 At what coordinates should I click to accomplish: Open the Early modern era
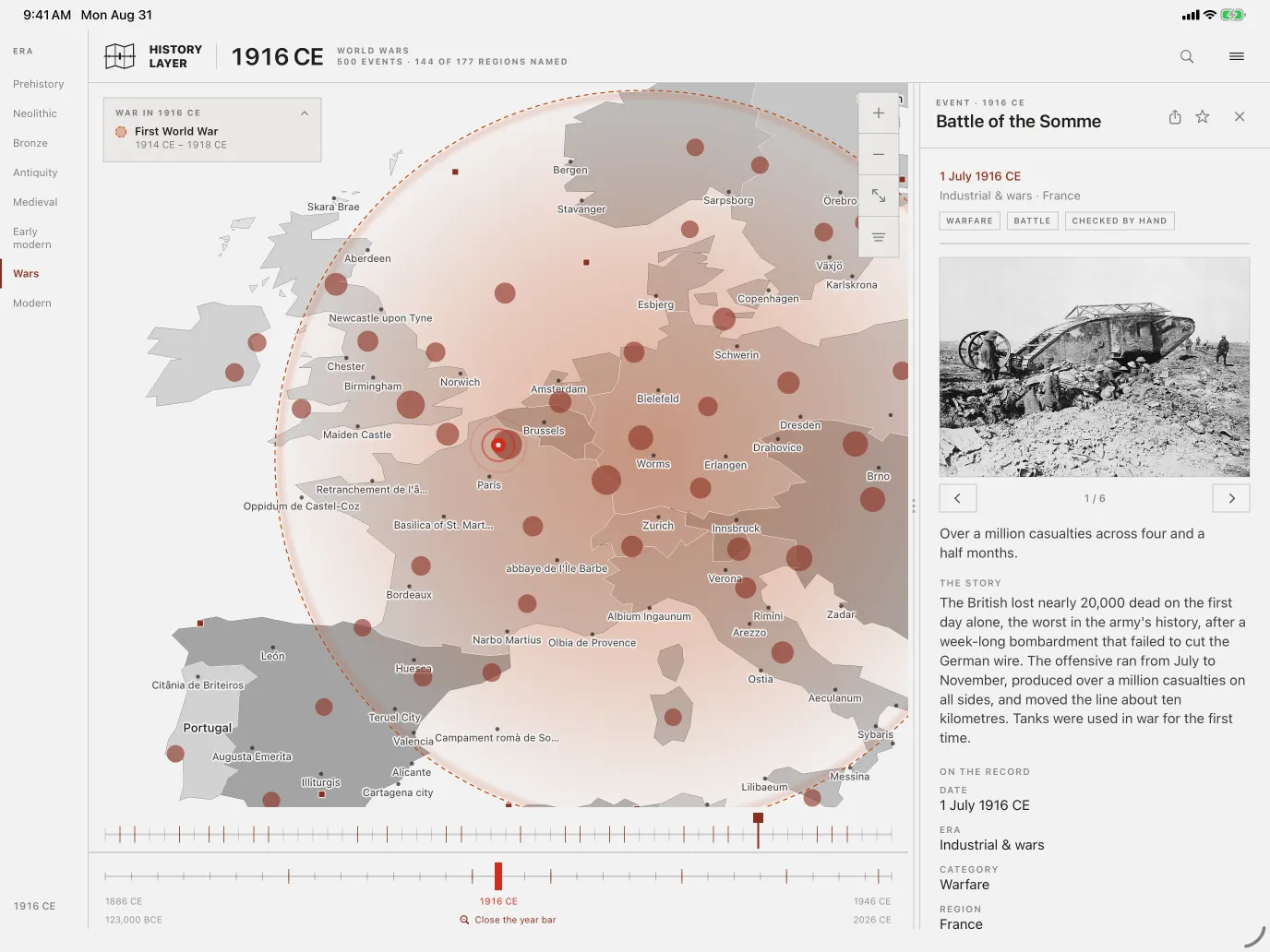(x=32, y=238)
